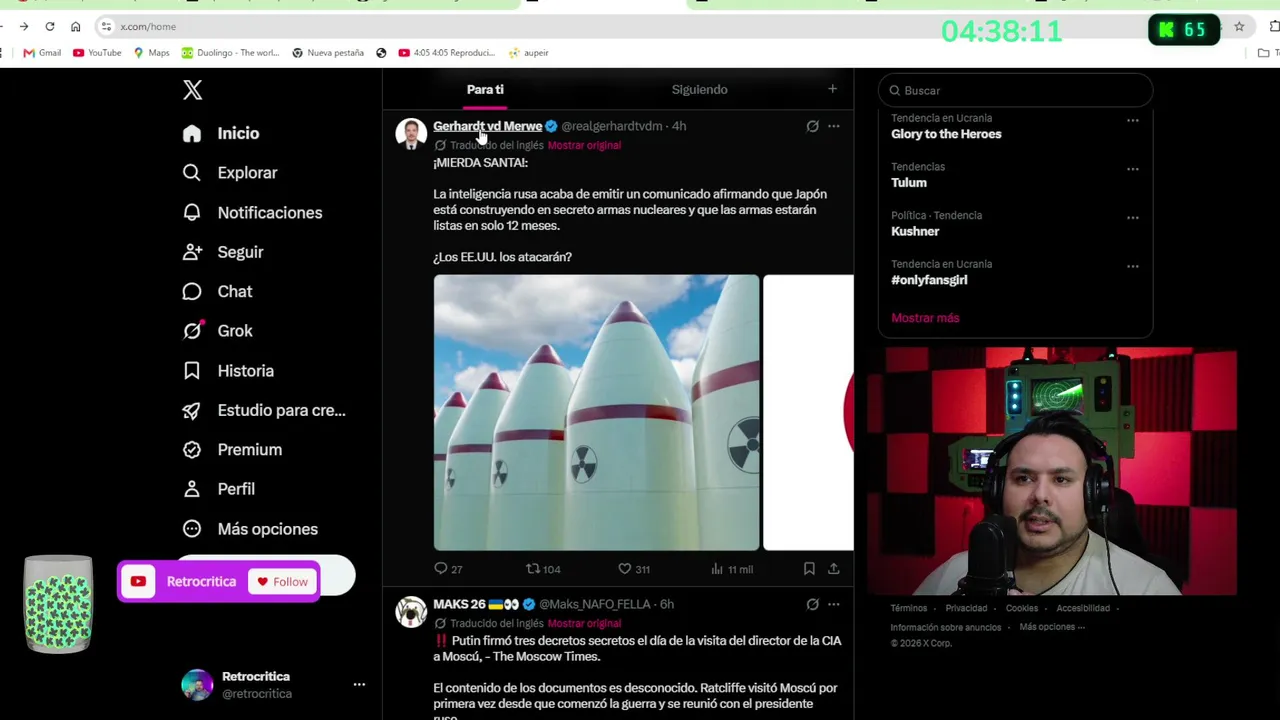Open the Nueva pestaña bookmark
This screenshot has height=720, width=1280.
pyautogui.click(x=328, y=53)
